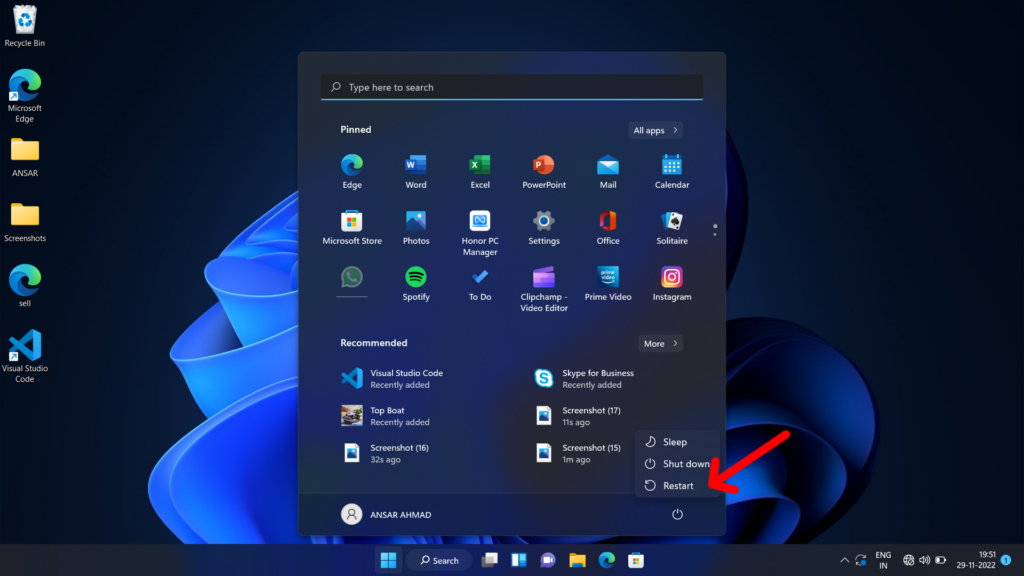1024x576 pixels.
Task: Click the Start menu search field
Action: [x=511, y=87]
